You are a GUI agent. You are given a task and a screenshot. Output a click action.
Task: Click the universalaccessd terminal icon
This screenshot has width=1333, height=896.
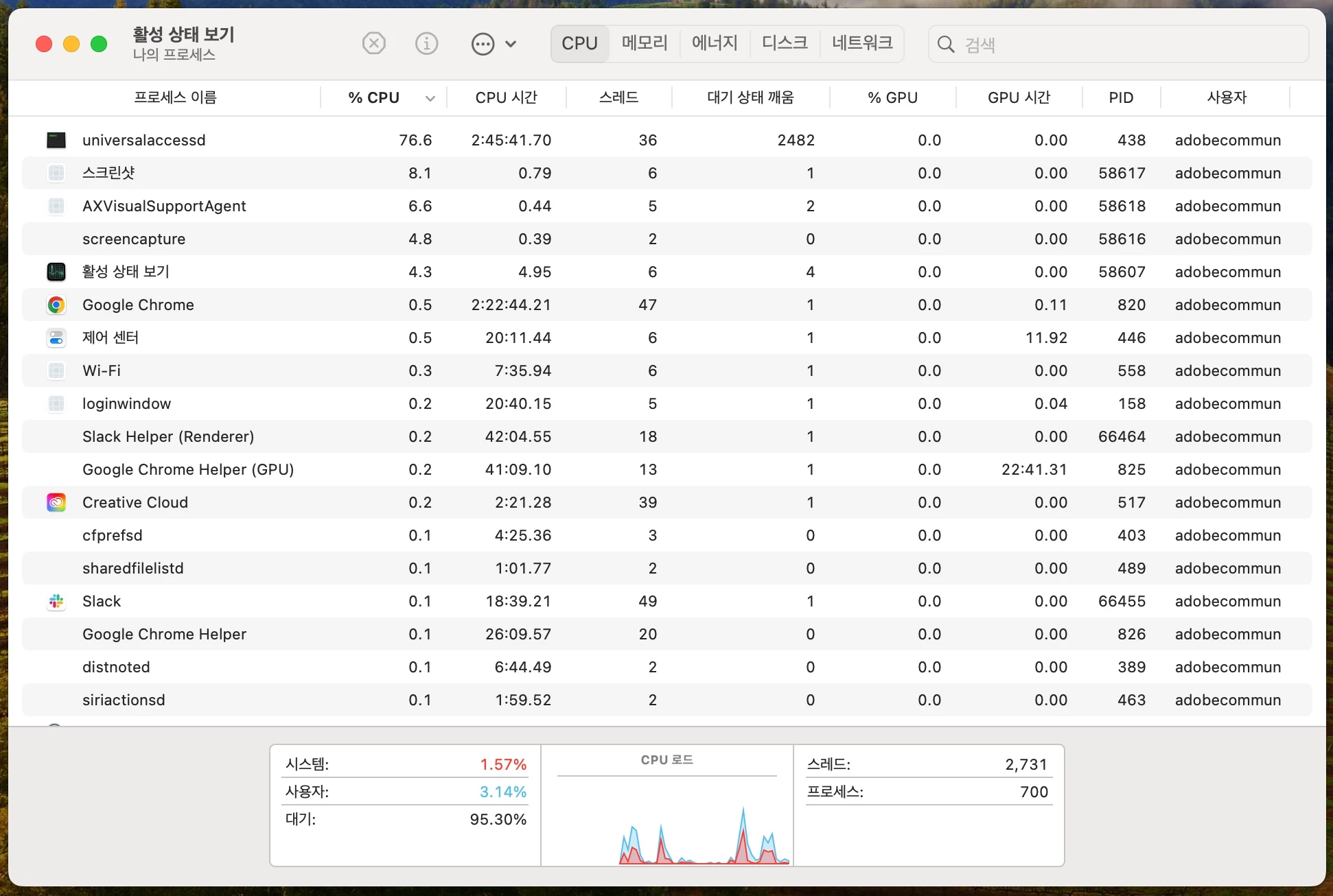(x=56, y=140)
